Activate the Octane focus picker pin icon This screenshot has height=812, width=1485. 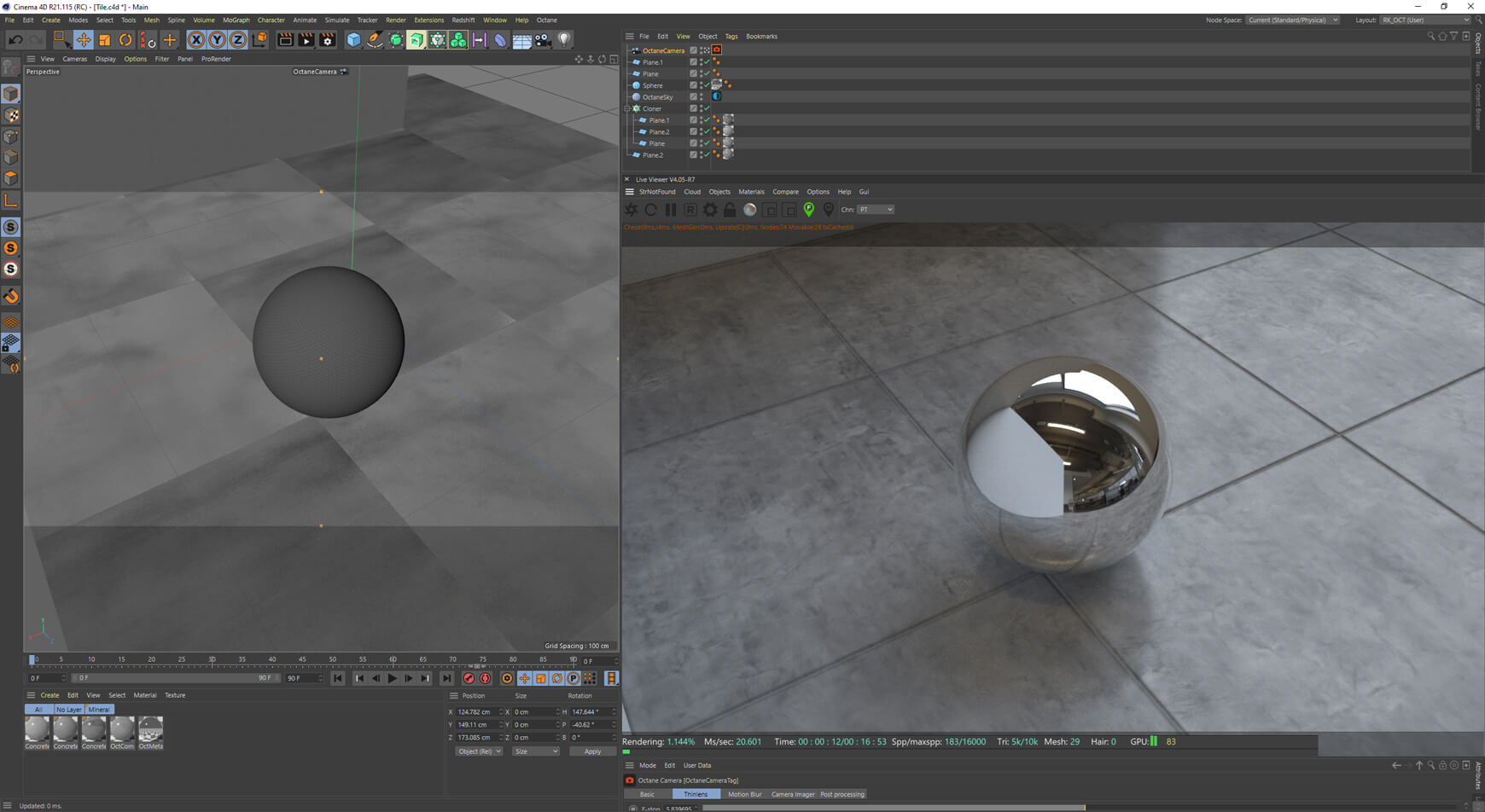point(808,209)
